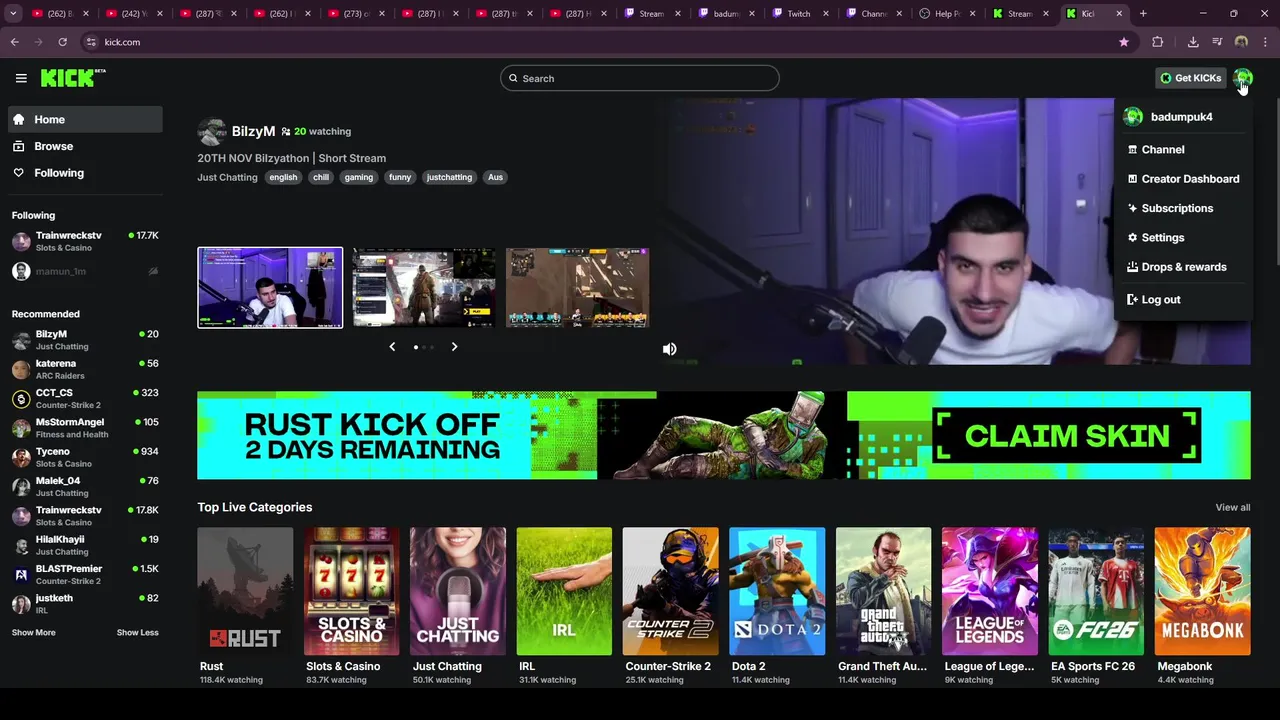Screen dimensions: 1280x720
Task: Open Tyceno in the Recommended list
Action: point(85,457)
